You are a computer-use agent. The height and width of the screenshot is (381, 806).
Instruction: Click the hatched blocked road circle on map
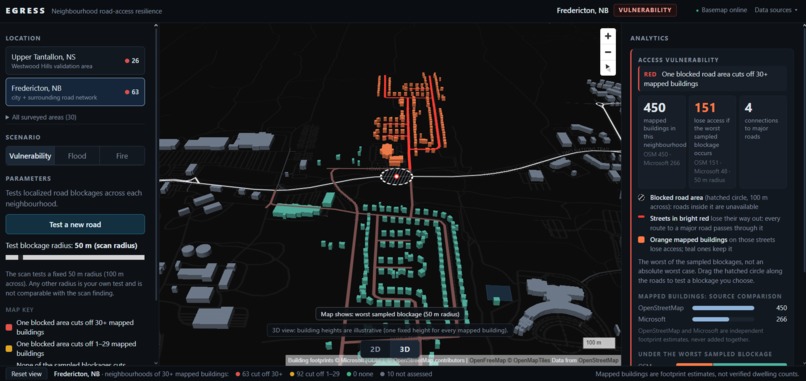coord(396,176)
